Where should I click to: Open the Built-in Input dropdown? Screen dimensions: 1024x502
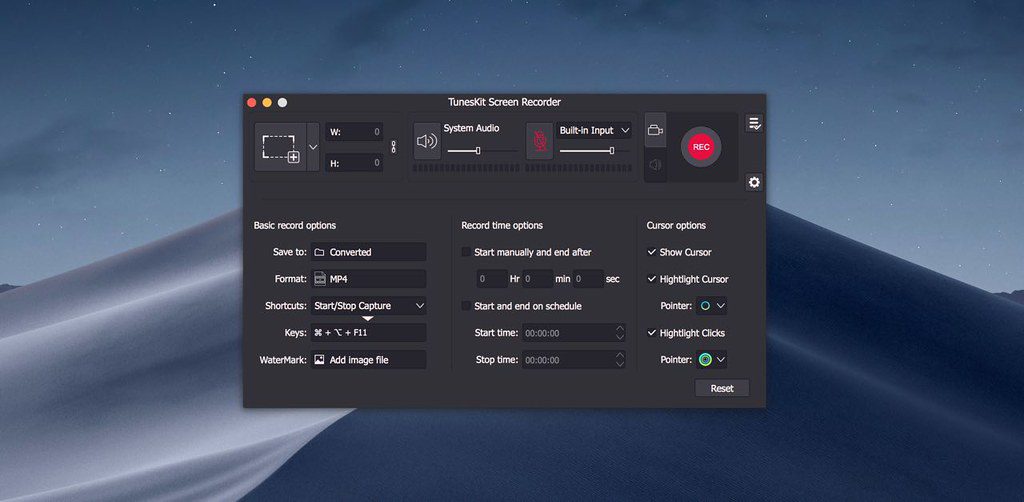pyautogui.click(x=594, y=131)
